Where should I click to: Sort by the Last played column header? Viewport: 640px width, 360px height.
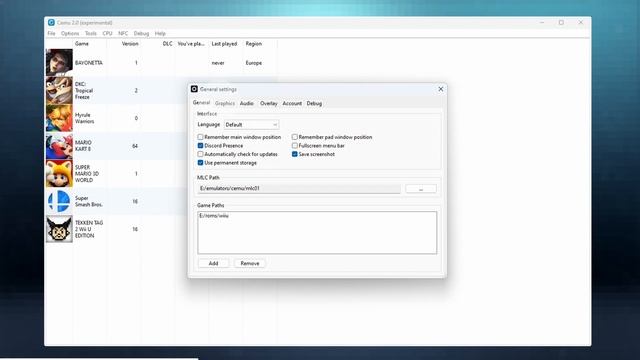point(224,44)
